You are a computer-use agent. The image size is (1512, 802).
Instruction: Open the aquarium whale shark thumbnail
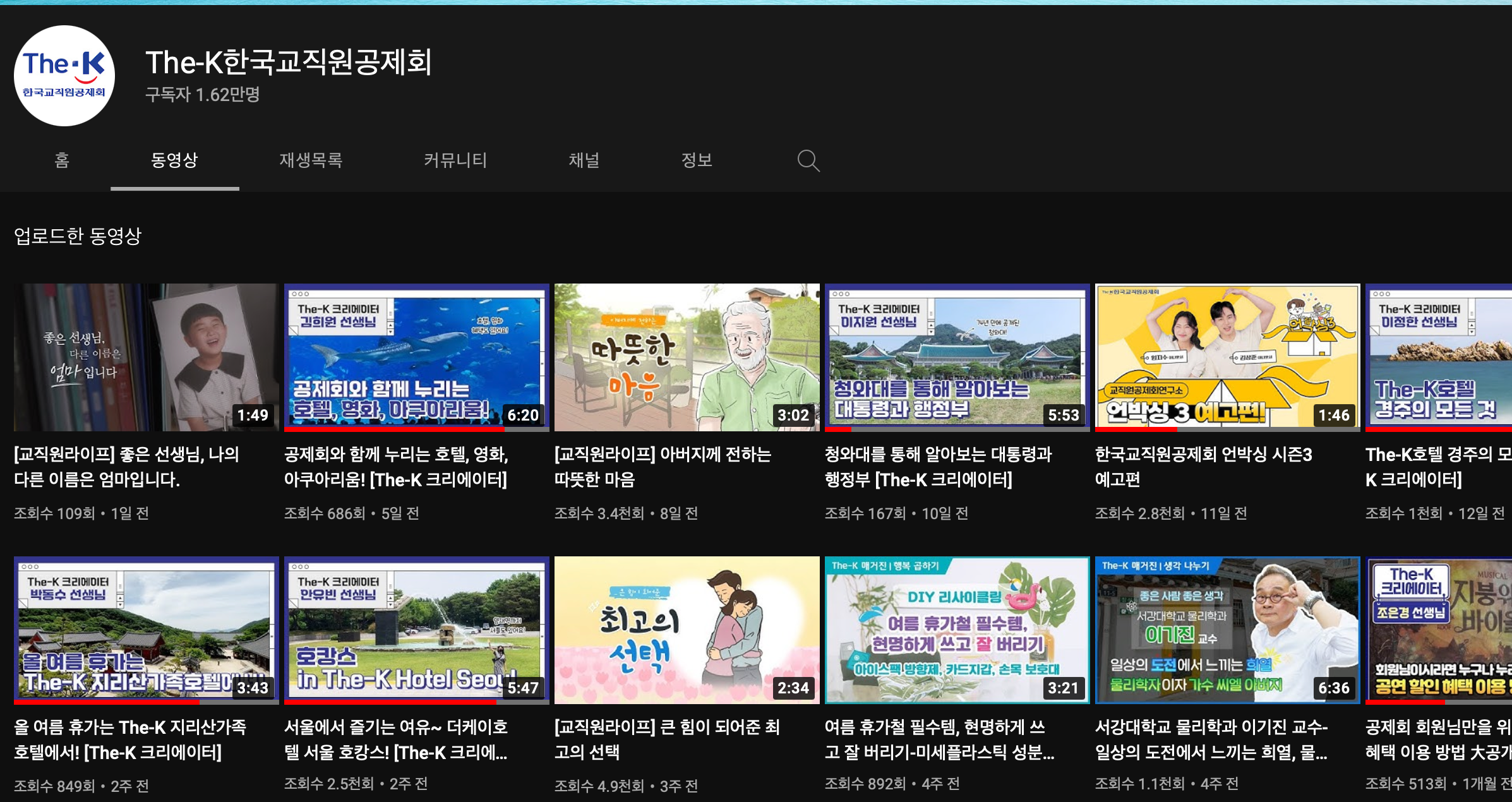416,357
